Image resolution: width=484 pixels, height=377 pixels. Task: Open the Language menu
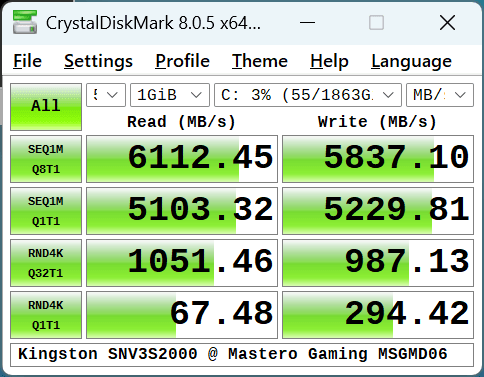tap(412, 61)
